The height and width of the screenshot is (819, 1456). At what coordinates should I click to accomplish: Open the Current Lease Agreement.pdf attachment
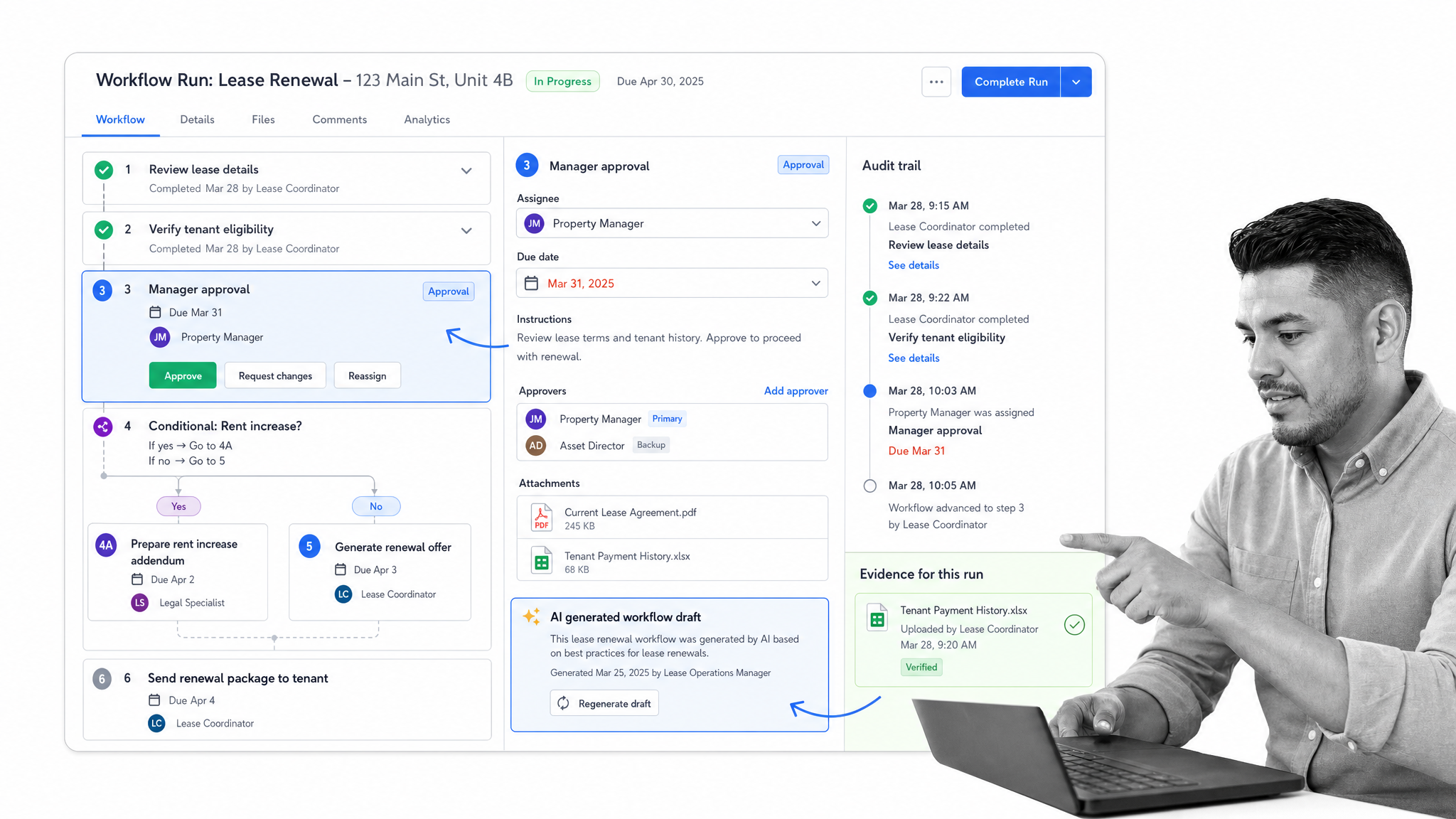(x=672, y=518)
